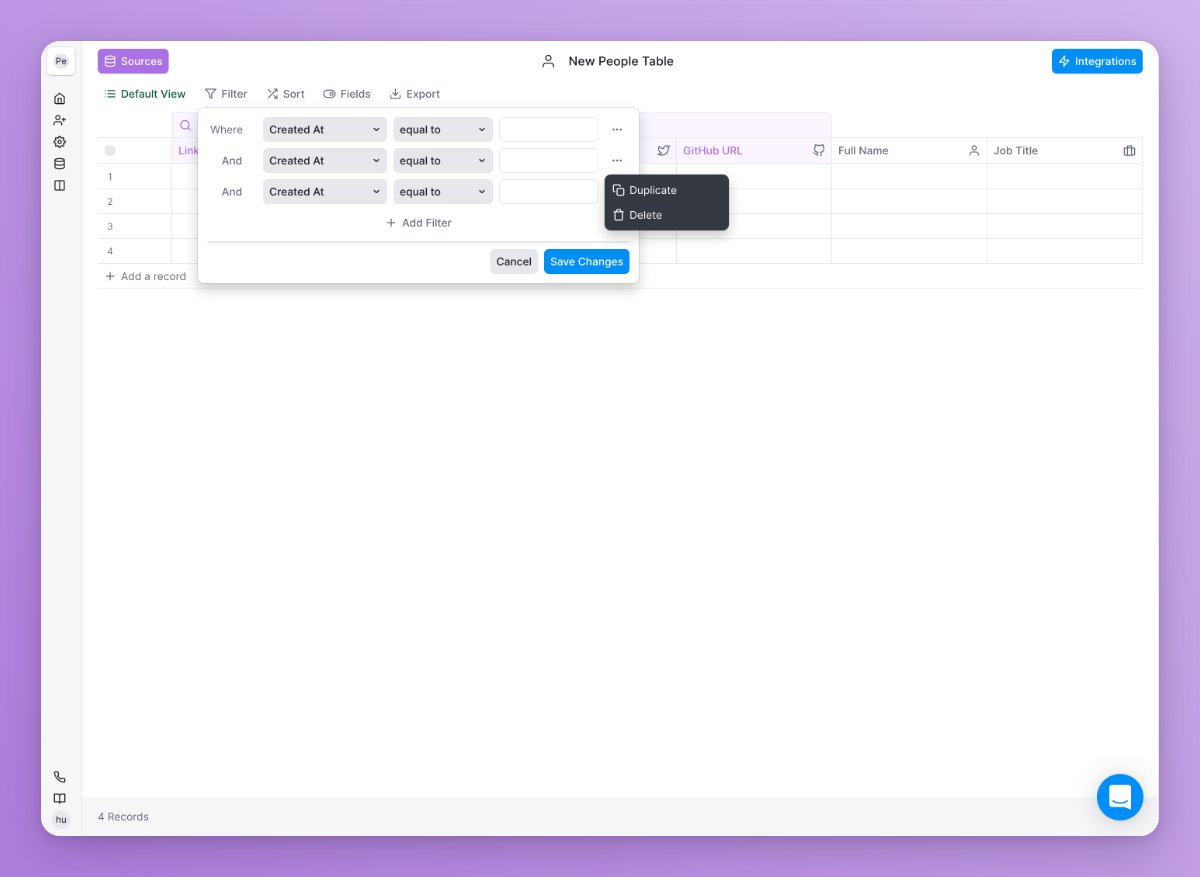Open the Integrations button
The image size is (1200, 877).
(x=1097, y=61)
